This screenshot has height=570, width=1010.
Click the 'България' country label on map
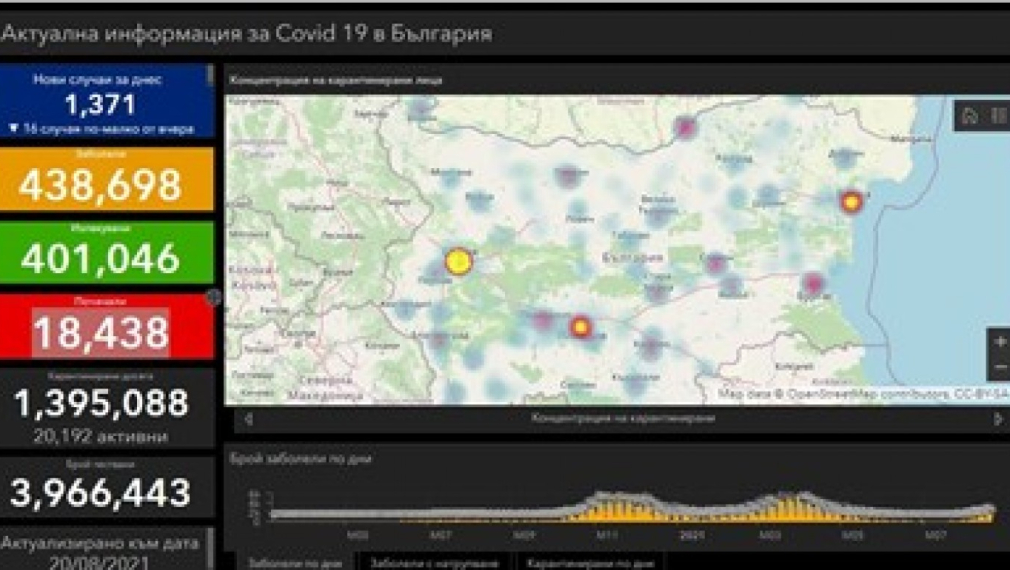633,258
